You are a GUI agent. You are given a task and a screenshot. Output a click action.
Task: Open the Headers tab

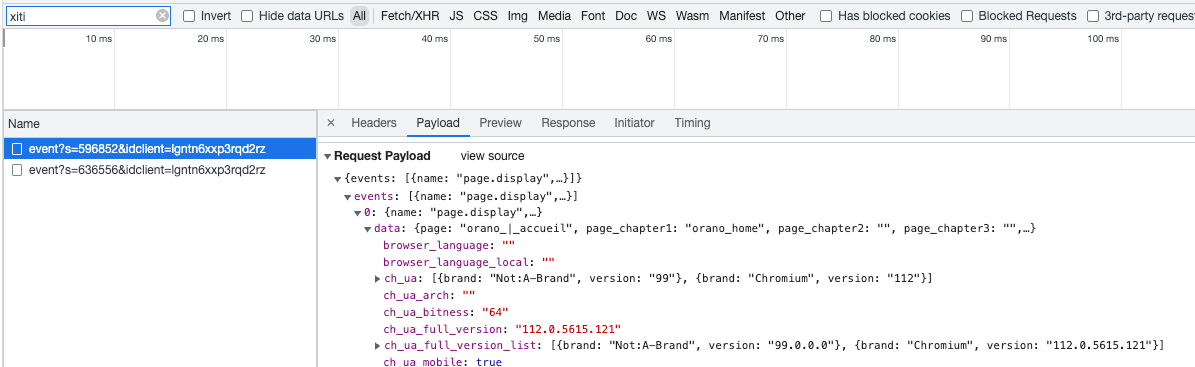pos(373,123)
